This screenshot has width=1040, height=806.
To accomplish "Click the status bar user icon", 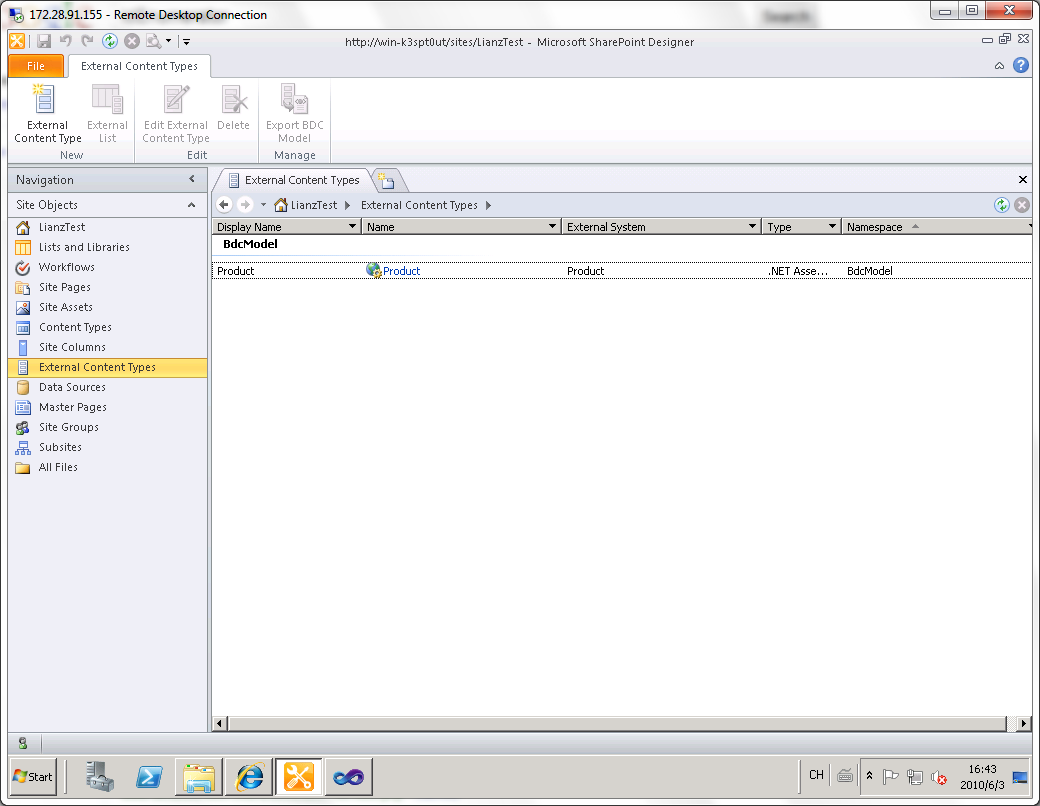I will point(23,743).
